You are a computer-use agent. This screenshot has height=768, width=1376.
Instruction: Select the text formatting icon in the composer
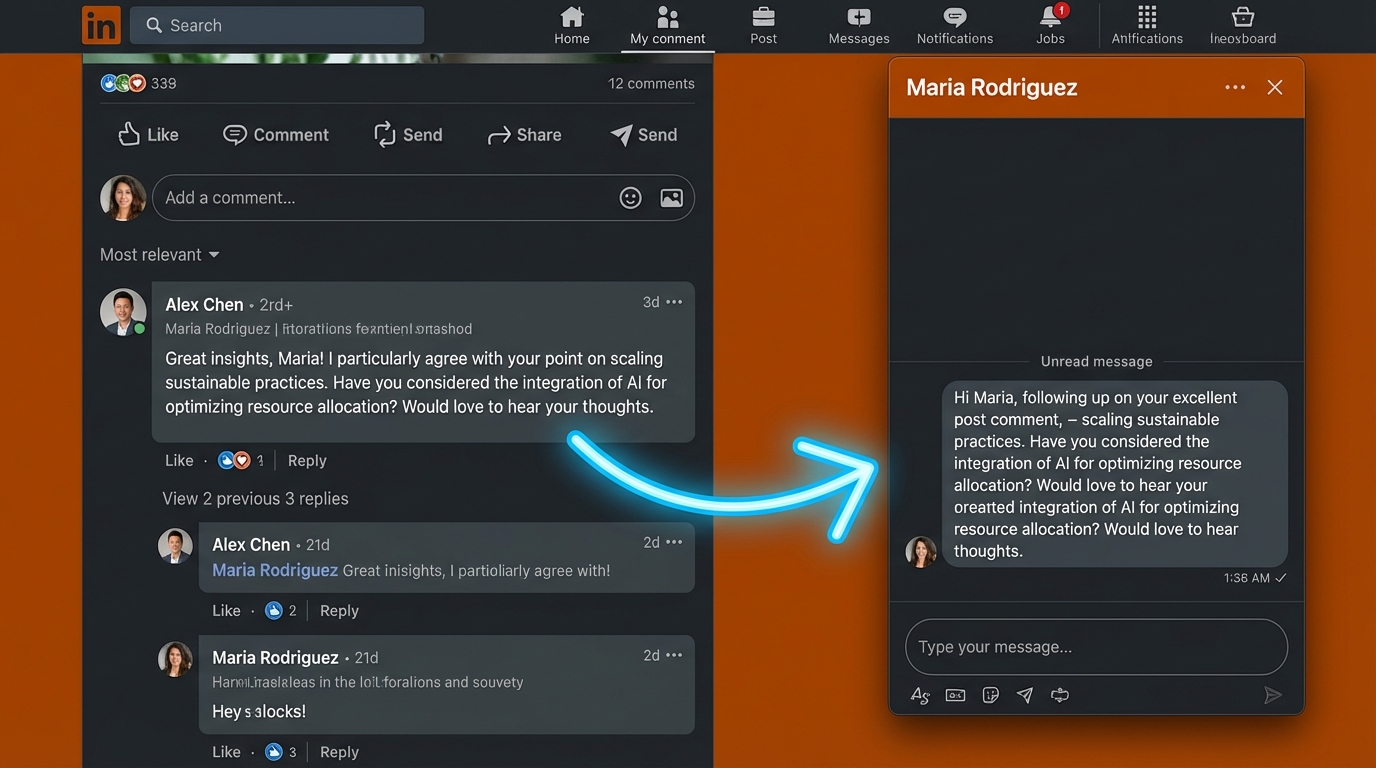coord(920,694)
